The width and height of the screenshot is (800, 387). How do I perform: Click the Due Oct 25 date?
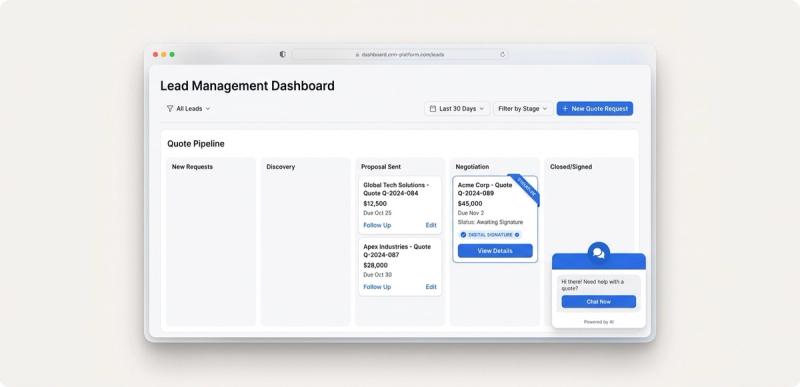pos(378,213)
